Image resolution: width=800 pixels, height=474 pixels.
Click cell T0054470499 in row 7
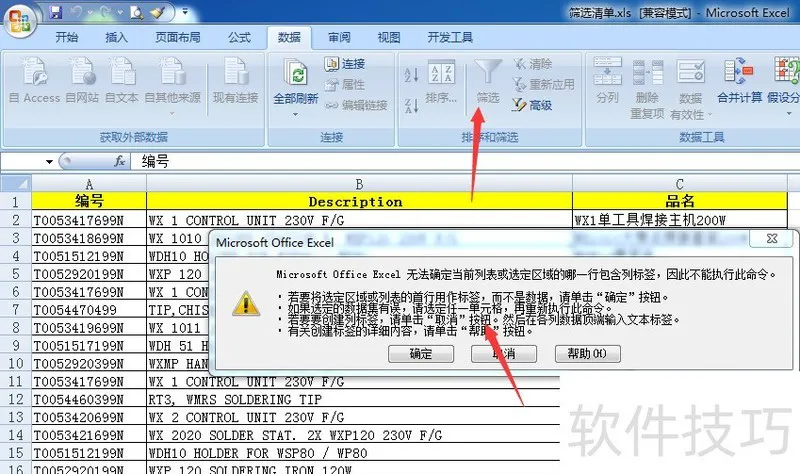[89, 310]
